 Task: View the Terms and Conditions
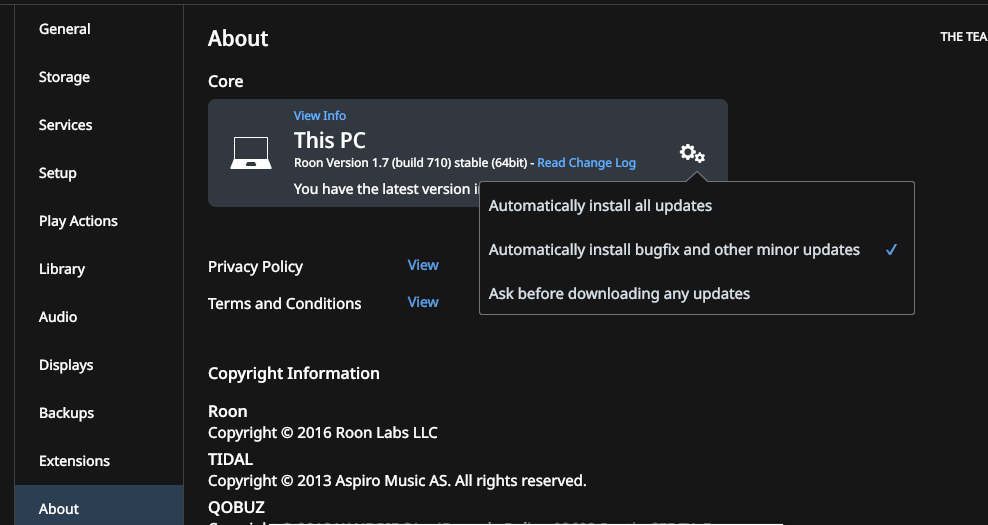point(423,303)
